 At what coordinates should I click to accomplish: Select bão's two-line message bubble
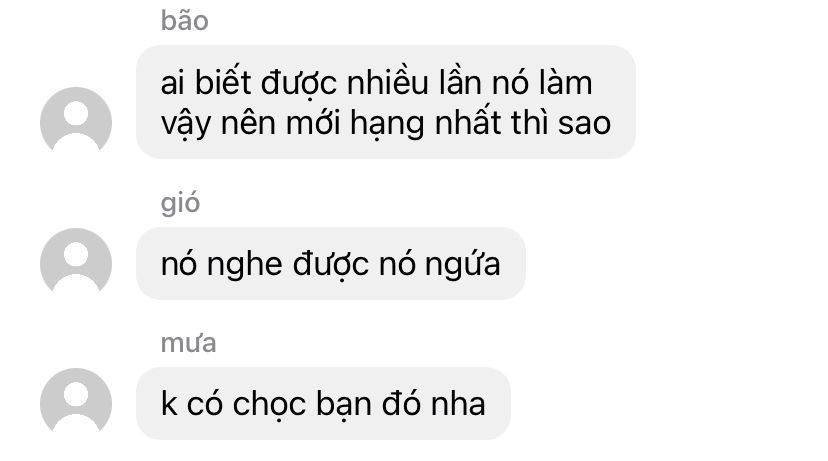386,102
